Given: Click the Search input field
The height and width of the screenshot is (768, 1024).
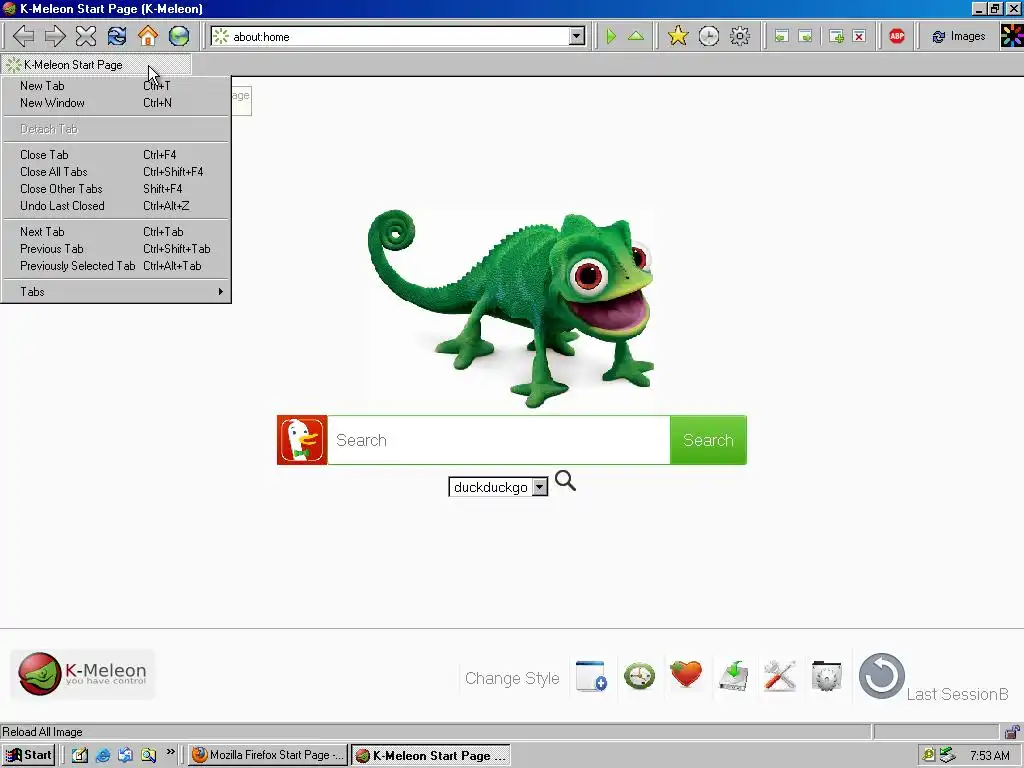Looking at the screenshot, I should (x=499, y=440).
